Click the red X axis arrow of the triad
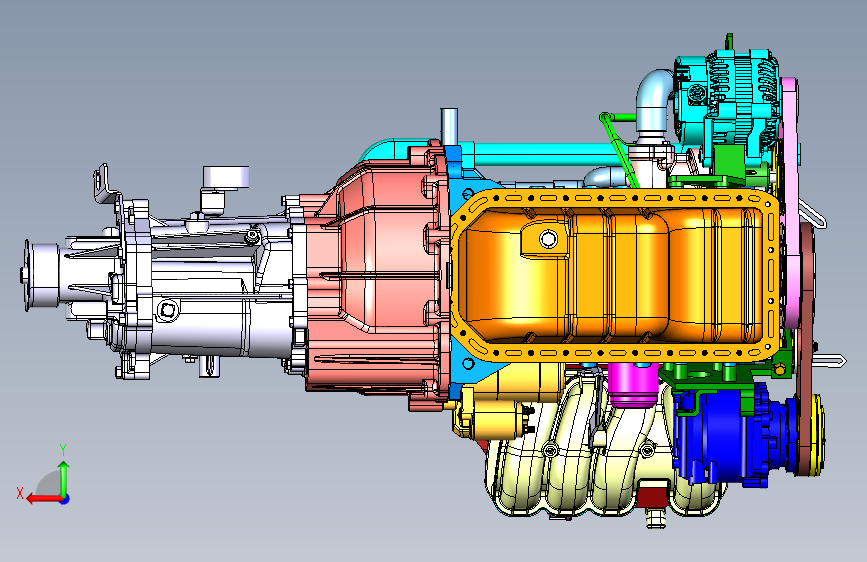 [44, 499]
